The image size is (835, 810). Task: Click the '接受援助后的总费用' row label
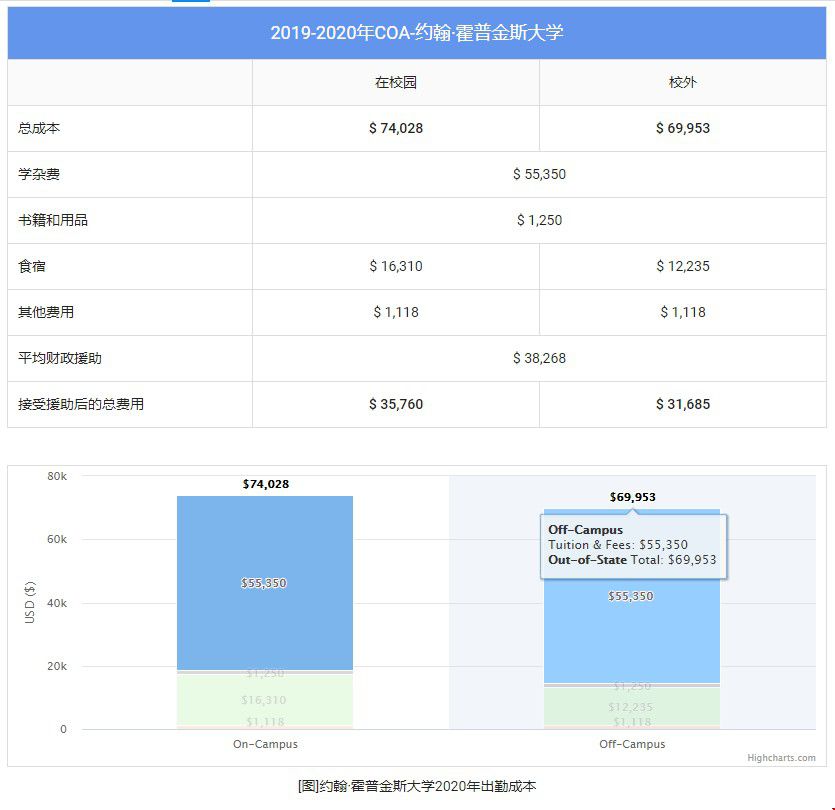click(81, 404)
